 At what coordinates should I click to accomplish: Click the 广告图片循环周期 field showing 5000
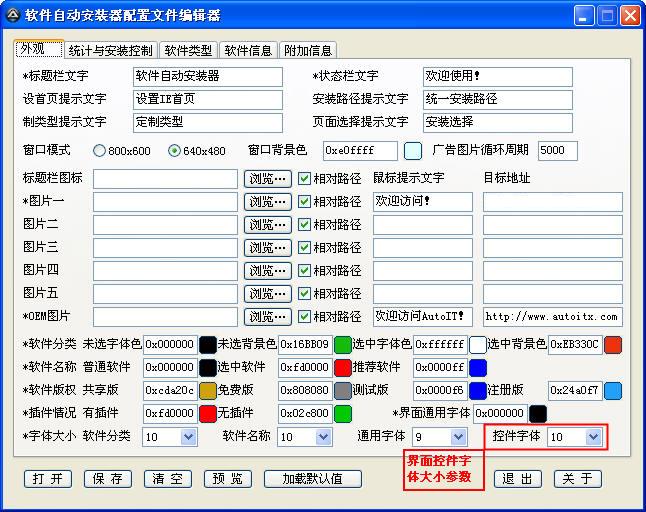[558, 151]
